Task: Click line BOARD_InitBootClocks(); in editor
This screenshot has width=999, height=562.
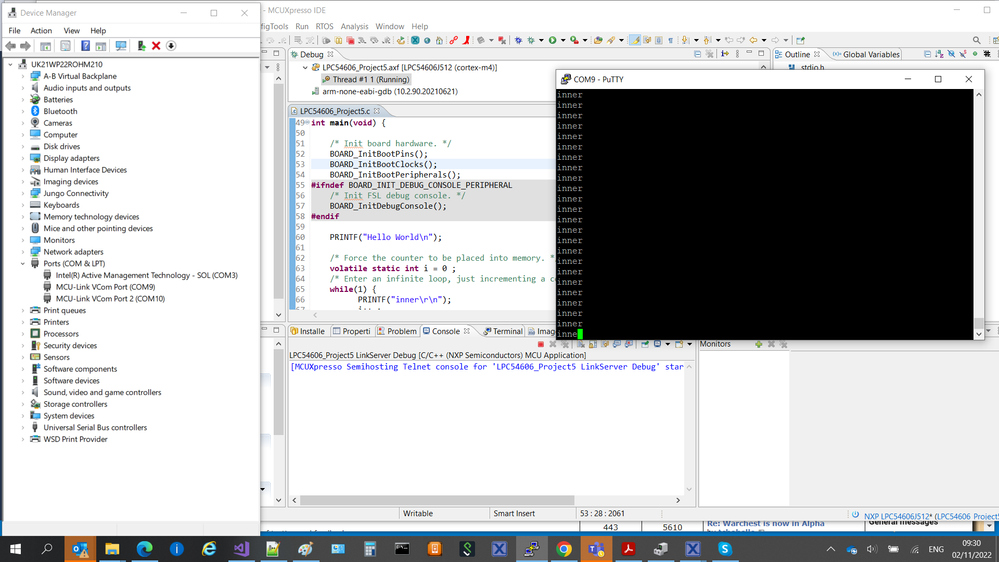Action: pyautogui.click(x=384, y=164)
